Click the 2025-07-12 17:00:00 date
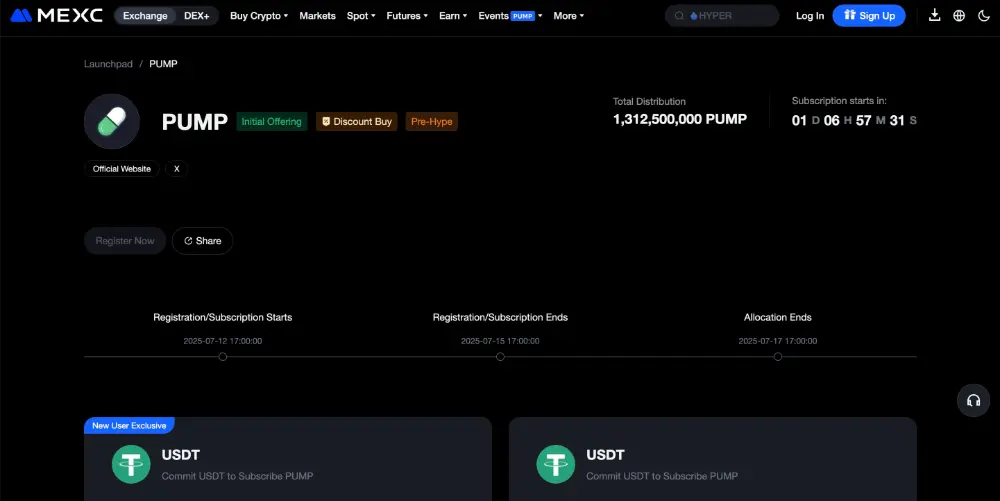 point(223,341)
